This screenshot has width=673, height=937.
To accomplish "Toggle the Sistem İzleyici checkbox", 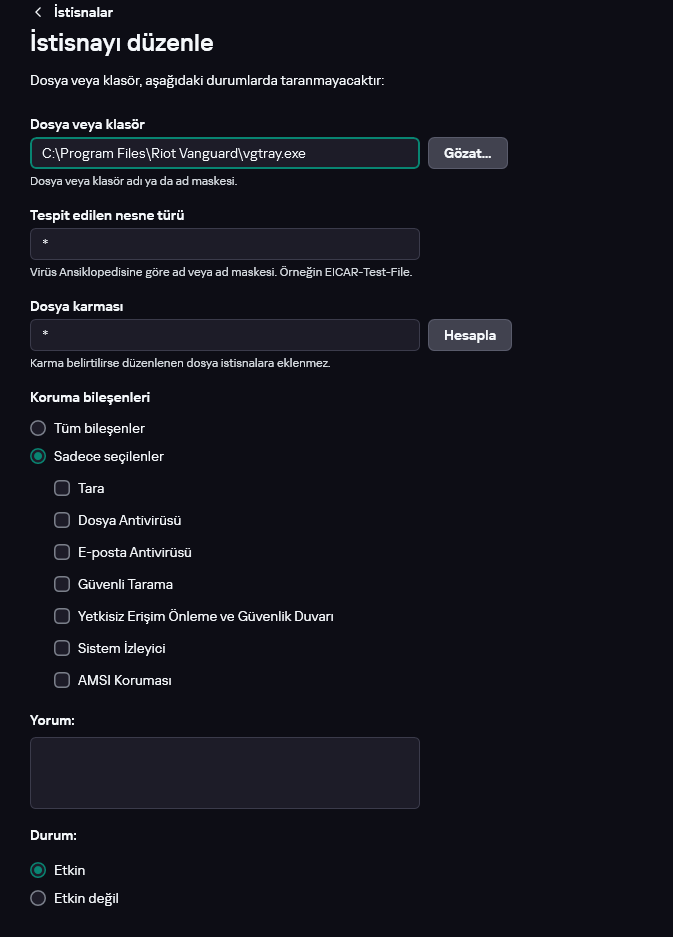I will coord(62,648).
